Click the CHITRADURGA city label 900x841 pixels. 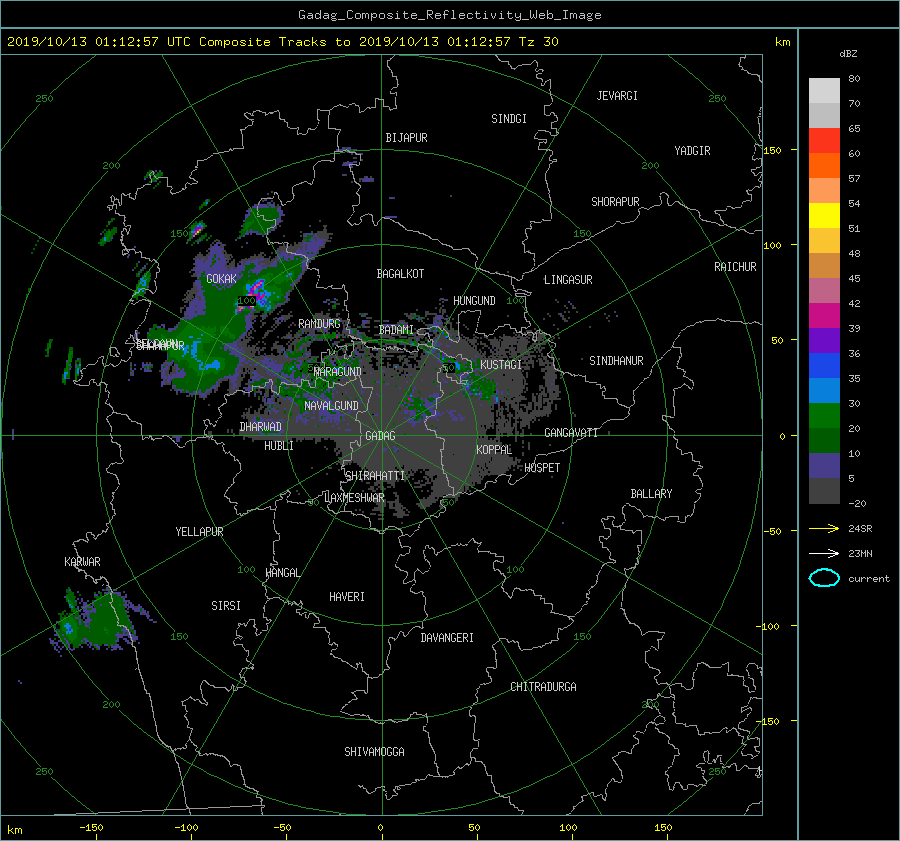point(543,687)
